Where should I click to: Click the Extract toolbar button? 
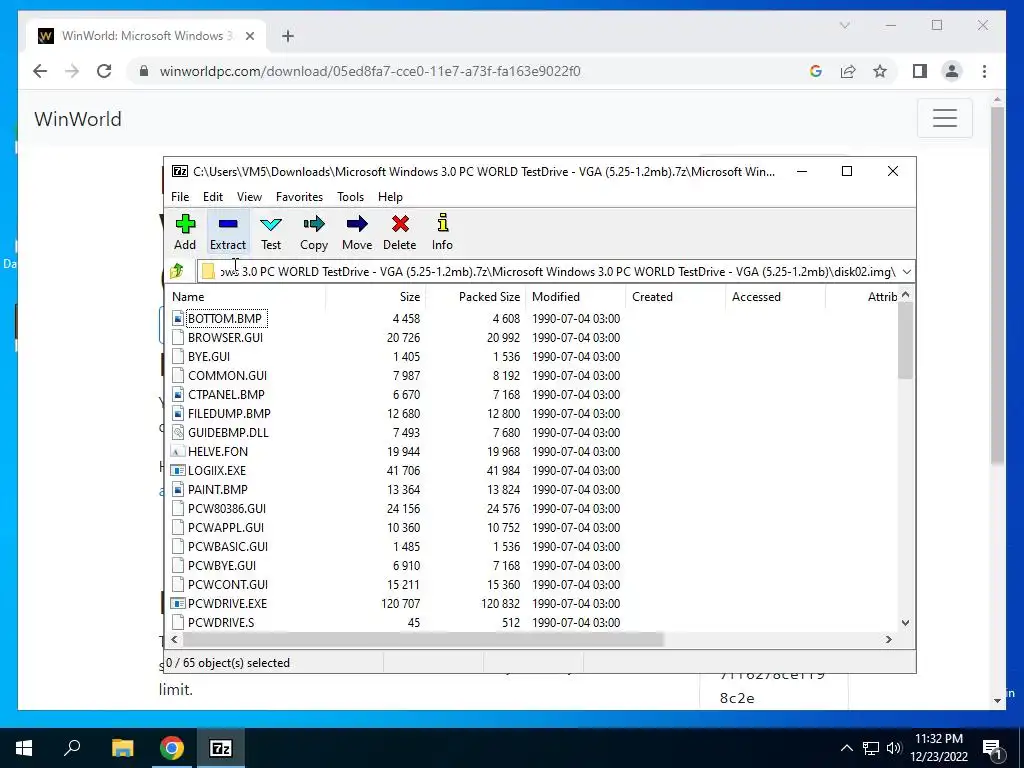click(228, 232)
